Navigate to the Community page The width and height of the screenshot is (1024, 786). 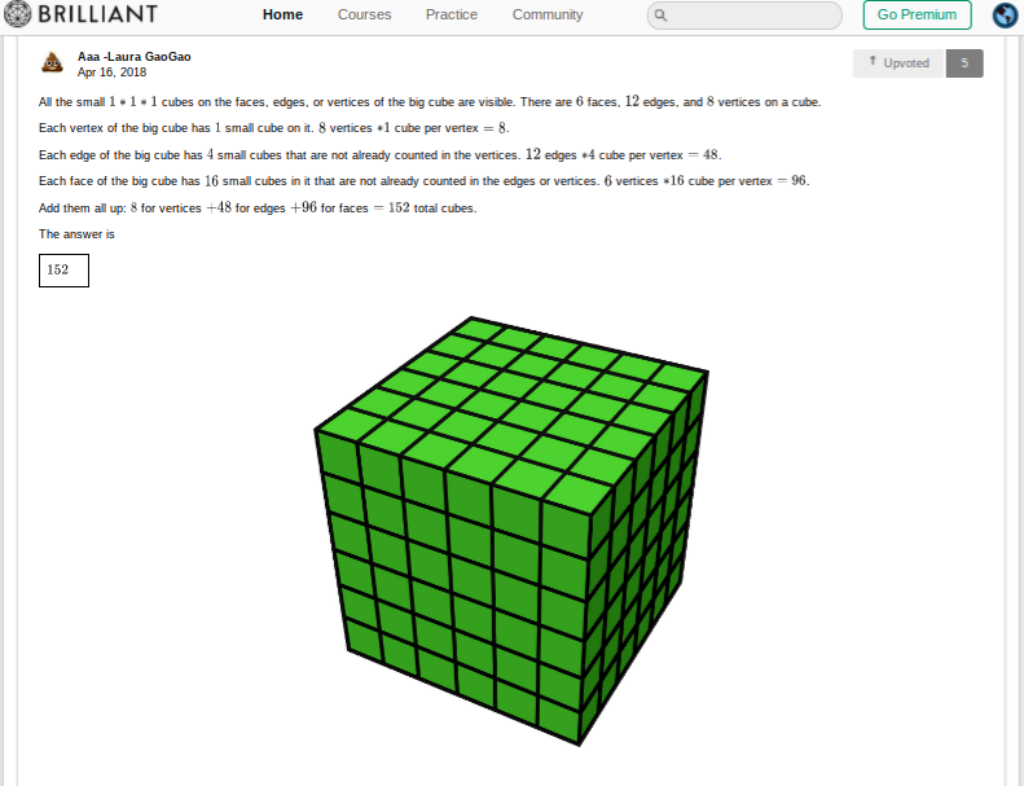(x=547, y=15)
